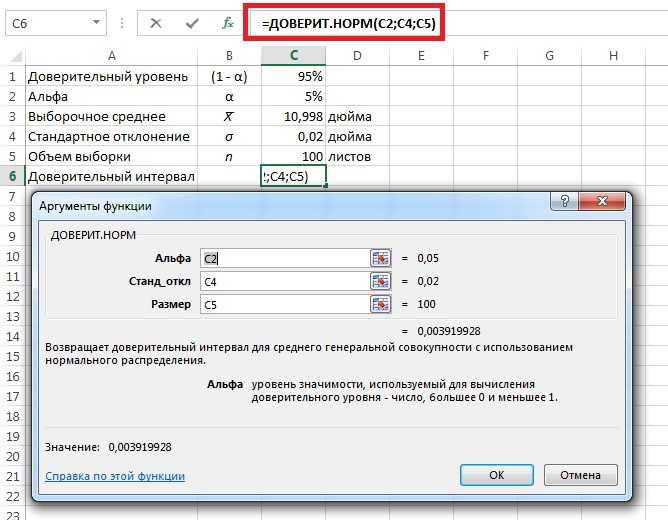Select column D header
This screenshot has height=520, width=668.
pos(357,56)
